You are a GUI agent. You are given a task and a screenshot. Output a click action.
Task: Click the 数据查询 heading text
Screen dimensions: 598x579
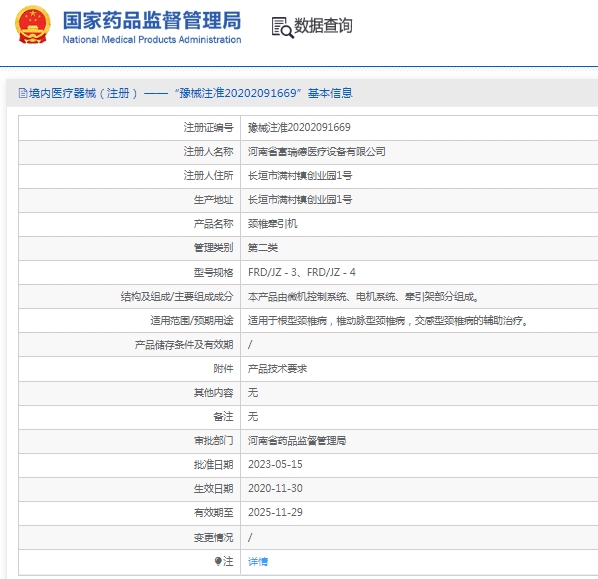point(323,26)
